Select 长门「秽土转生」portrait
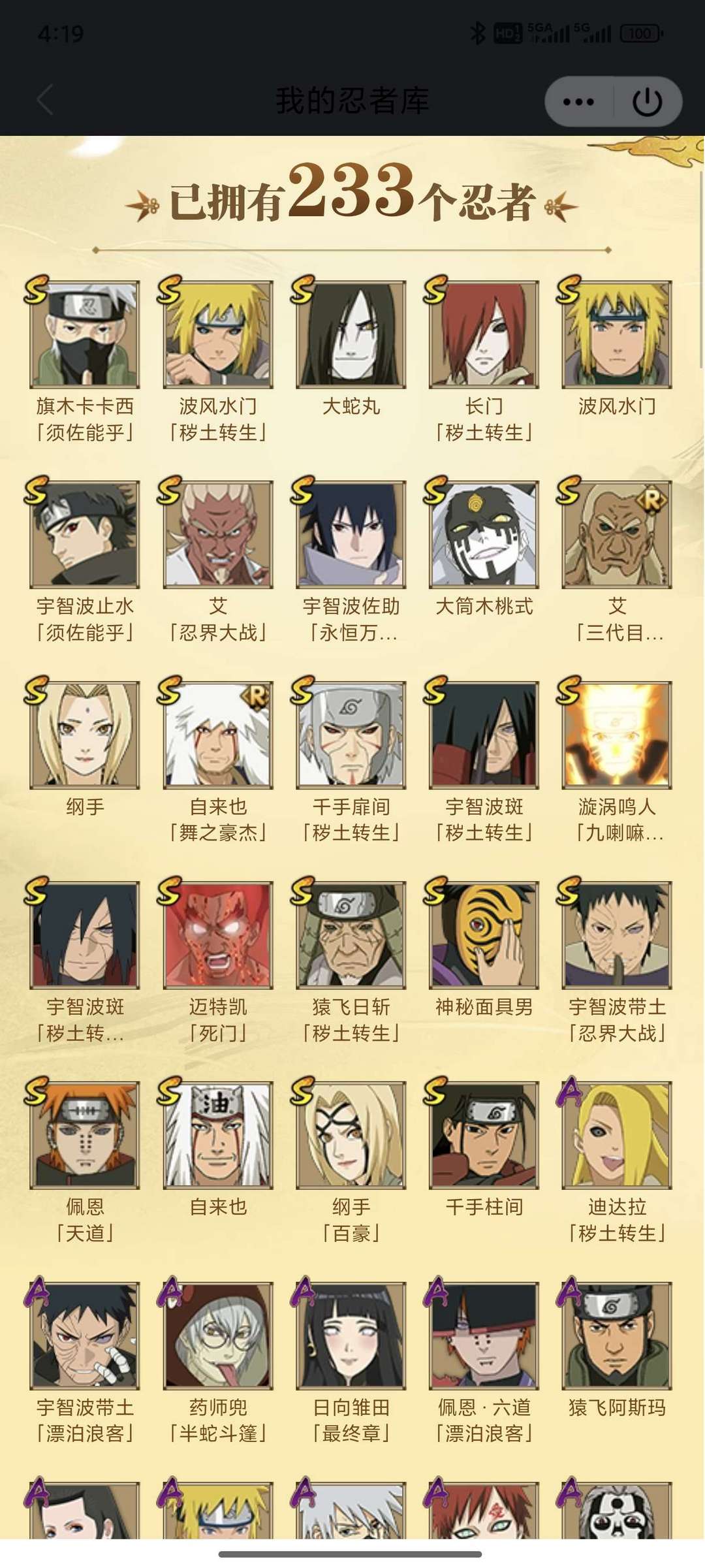 coord(484,334)
